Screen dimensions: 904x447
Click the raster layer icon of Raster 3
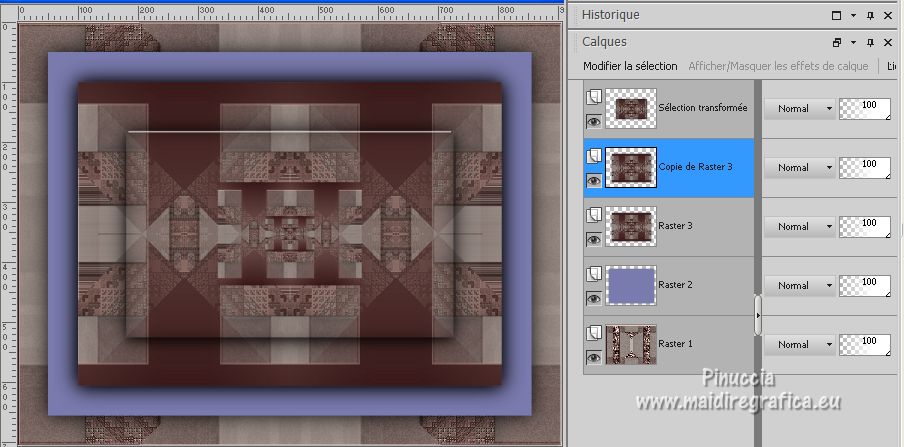[594, 215]
